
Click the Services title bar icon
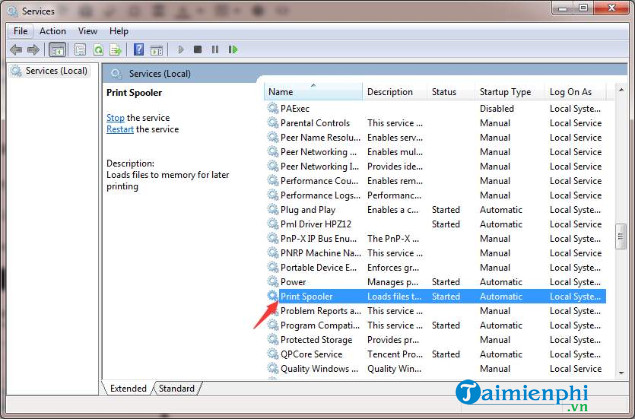pyautogui.click(x=13, y=11)
